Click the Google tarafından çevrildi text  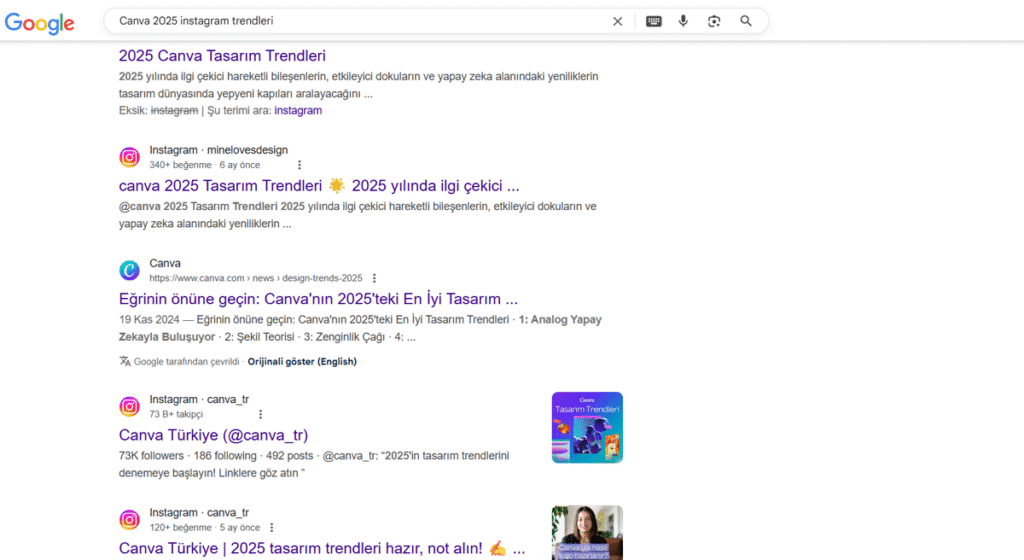187,362
